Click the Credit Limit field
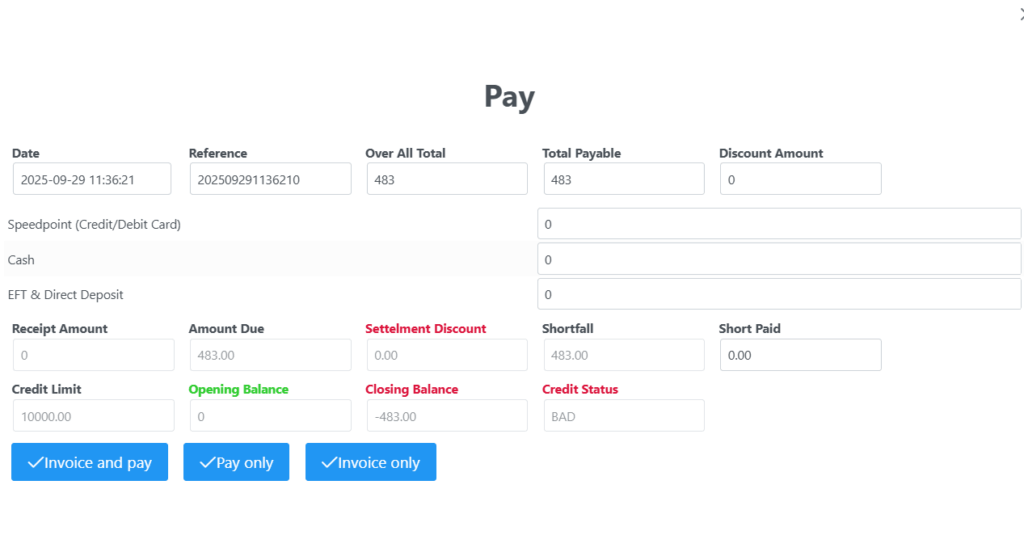Image resolution: width=1024 pixels, height=548 pixels. (93, 416)
